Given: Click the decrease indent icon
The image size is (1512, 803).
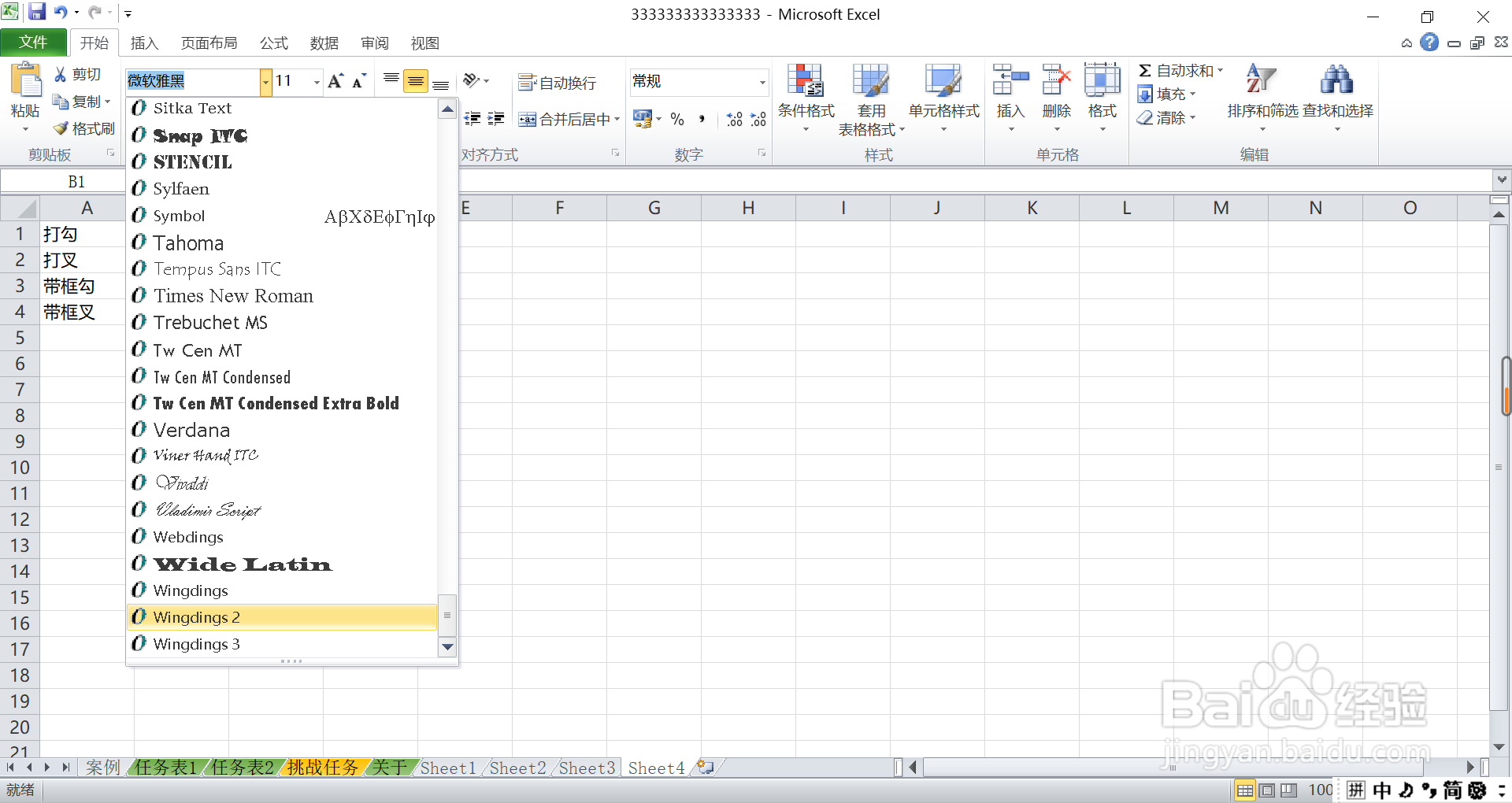Looking at the screenshot, I should click(472, 119).
